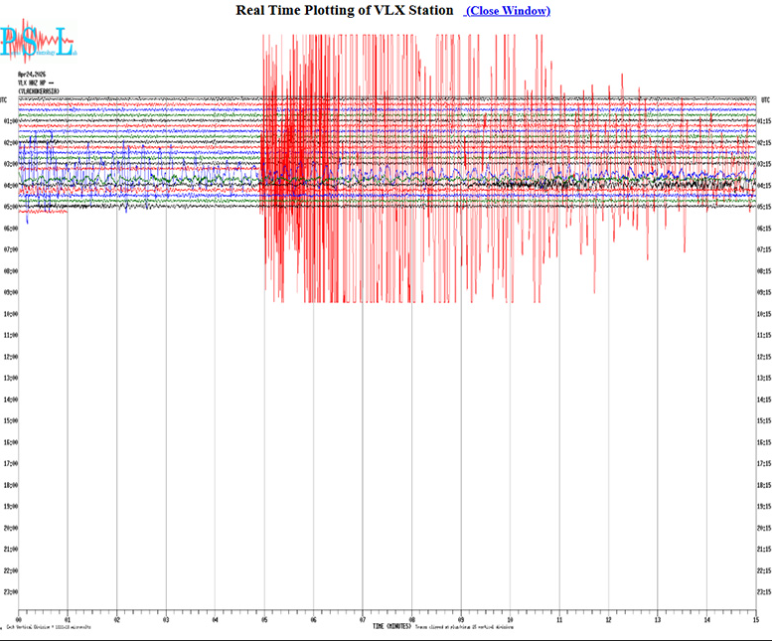This screenshot has height=641, width=772.
Task: Click the 13 minute tick on bottom axis
Action: pyautogui.click(x=657, y=620)
